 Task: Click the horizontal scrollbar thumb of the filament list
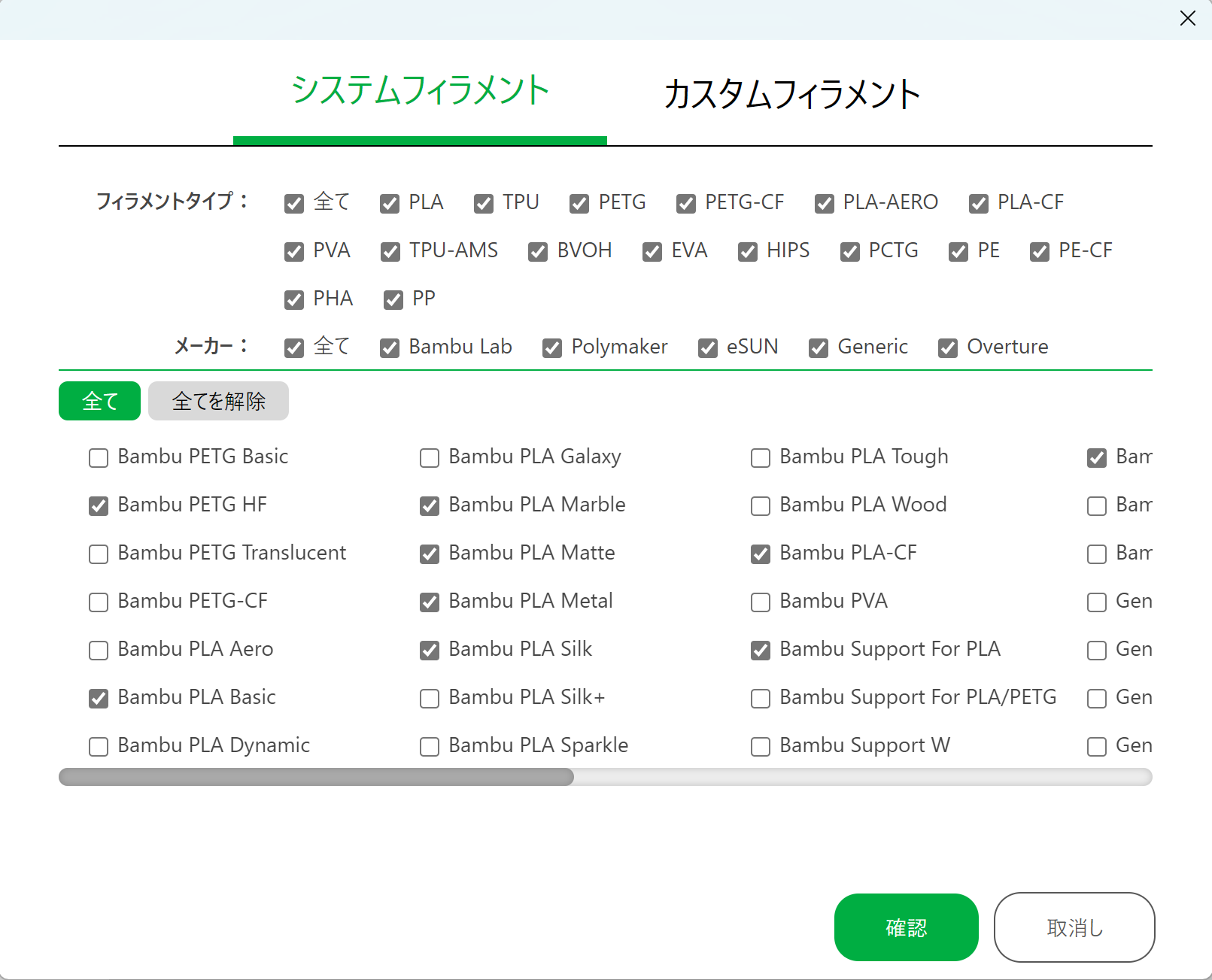click(x=316, y=777)
